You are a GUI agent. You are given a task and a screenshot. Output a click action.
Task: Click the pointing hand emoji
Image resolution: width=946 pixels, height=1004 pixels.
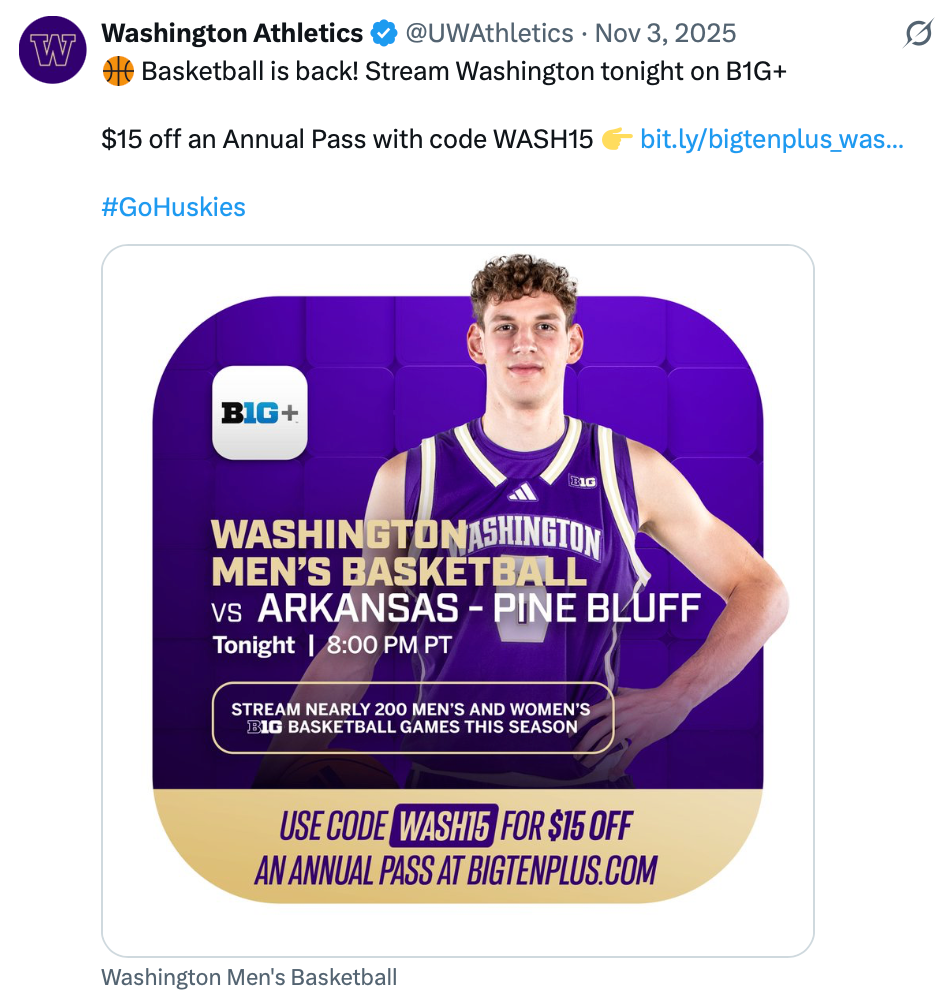click(616, 139)
